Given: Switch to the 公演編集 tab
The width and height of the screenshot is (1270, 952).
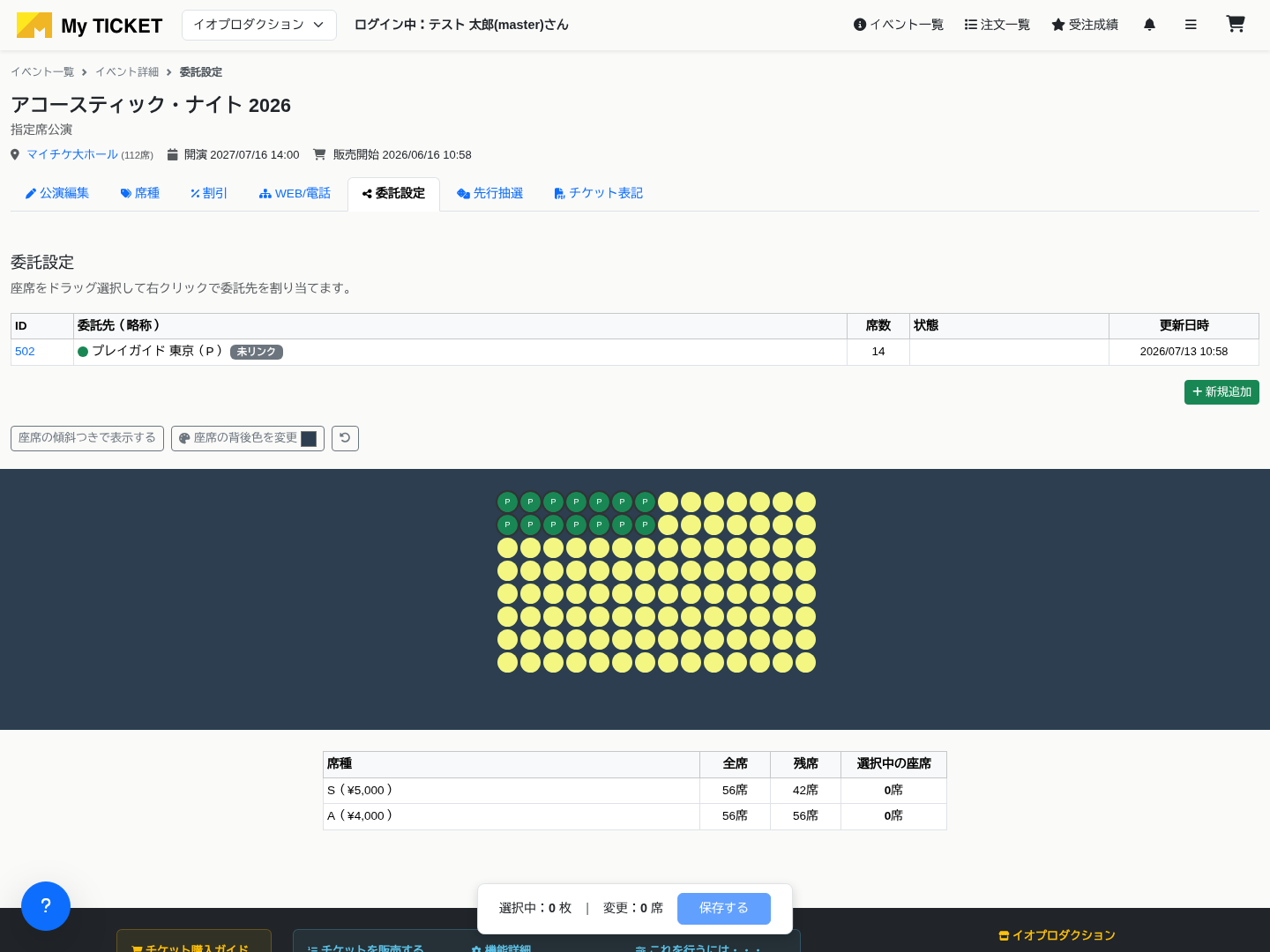Looking at the screenshot, I should tap(57, 193).
